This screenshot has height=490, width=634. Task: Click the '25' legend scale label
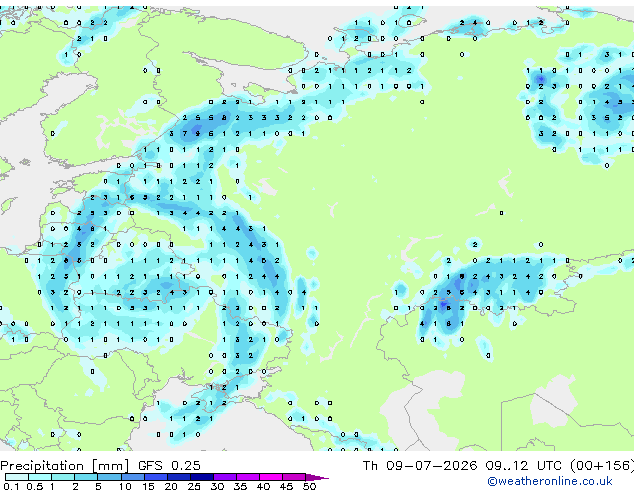coord(194,486)
